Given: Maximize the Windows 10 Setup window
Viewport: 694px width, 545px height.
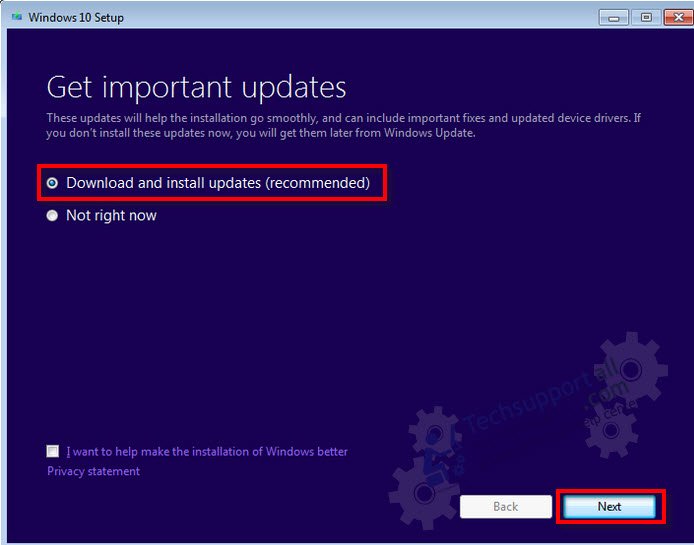Looking at the screenshot, I should (646, 18).
